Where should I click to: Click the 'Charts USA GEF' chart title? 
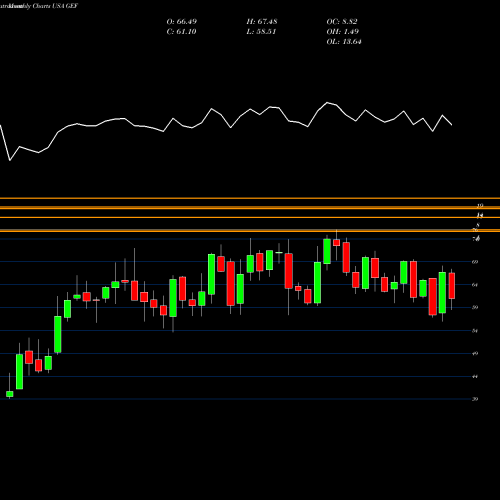coord(55,6)
